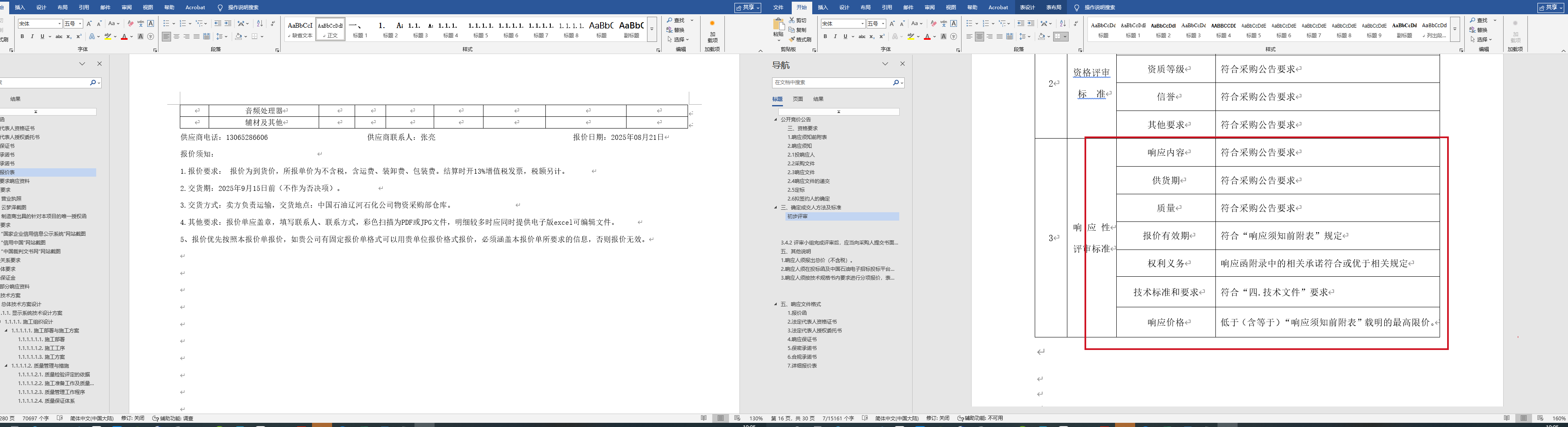1568x427 pixels.
Task: Switch to web layout in right window
Action: (x=1540, y=419)
